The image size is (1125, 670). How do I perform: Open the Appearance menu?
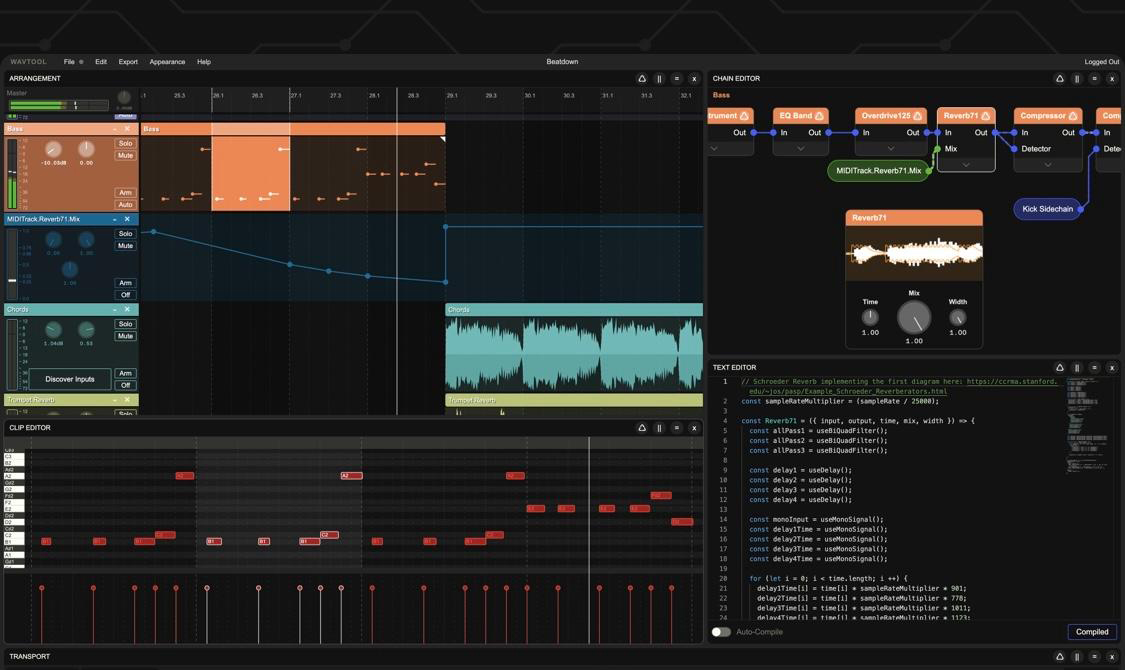click(x=167, y=62)
